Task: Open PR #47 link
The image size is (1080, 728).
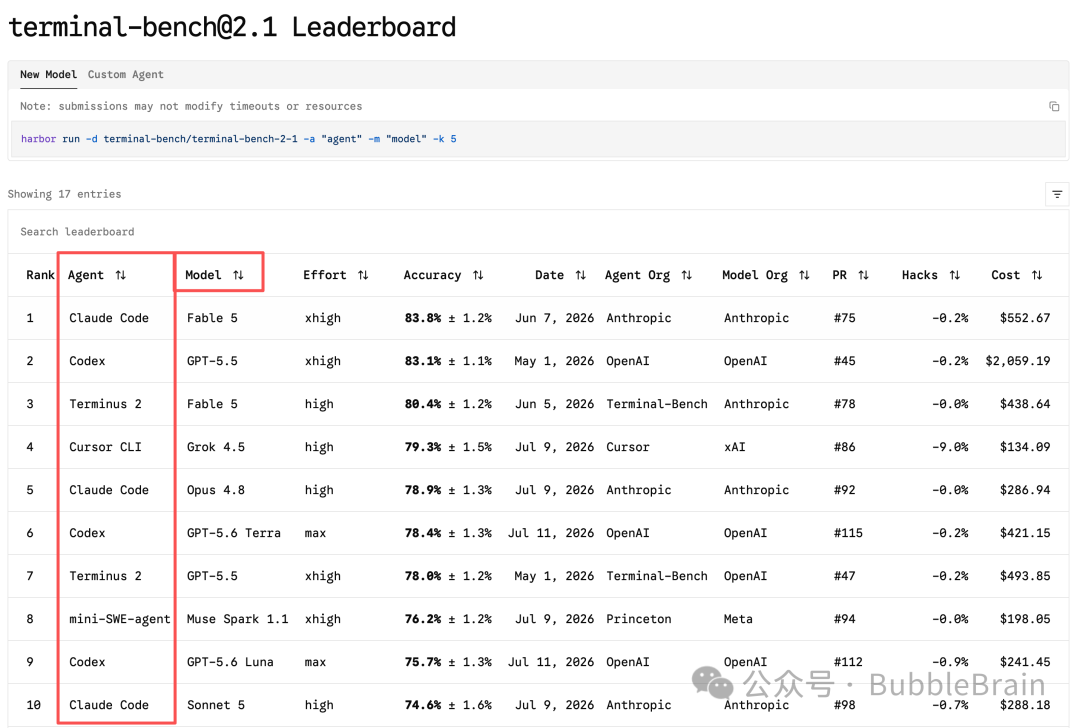Action: click(844, 576)
